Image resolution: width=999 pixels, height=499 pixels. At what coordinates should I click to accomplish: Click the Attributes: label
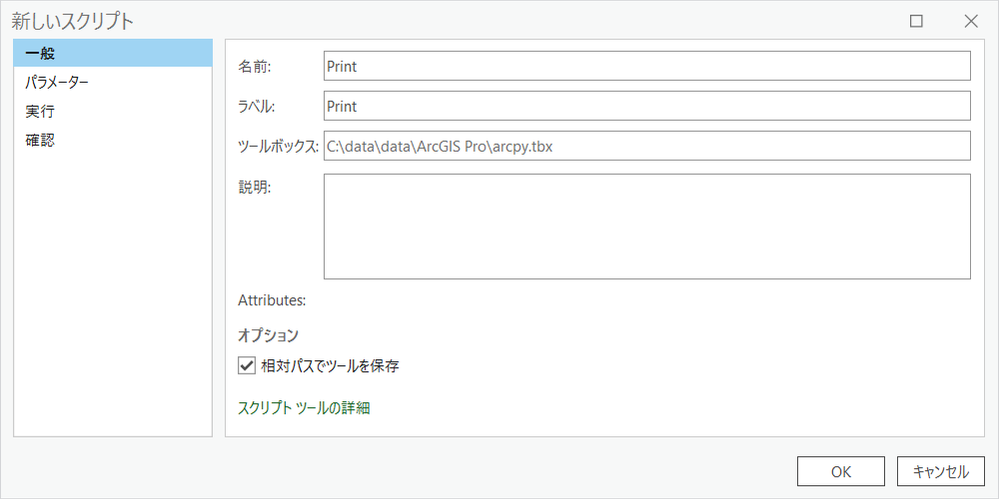271,299
